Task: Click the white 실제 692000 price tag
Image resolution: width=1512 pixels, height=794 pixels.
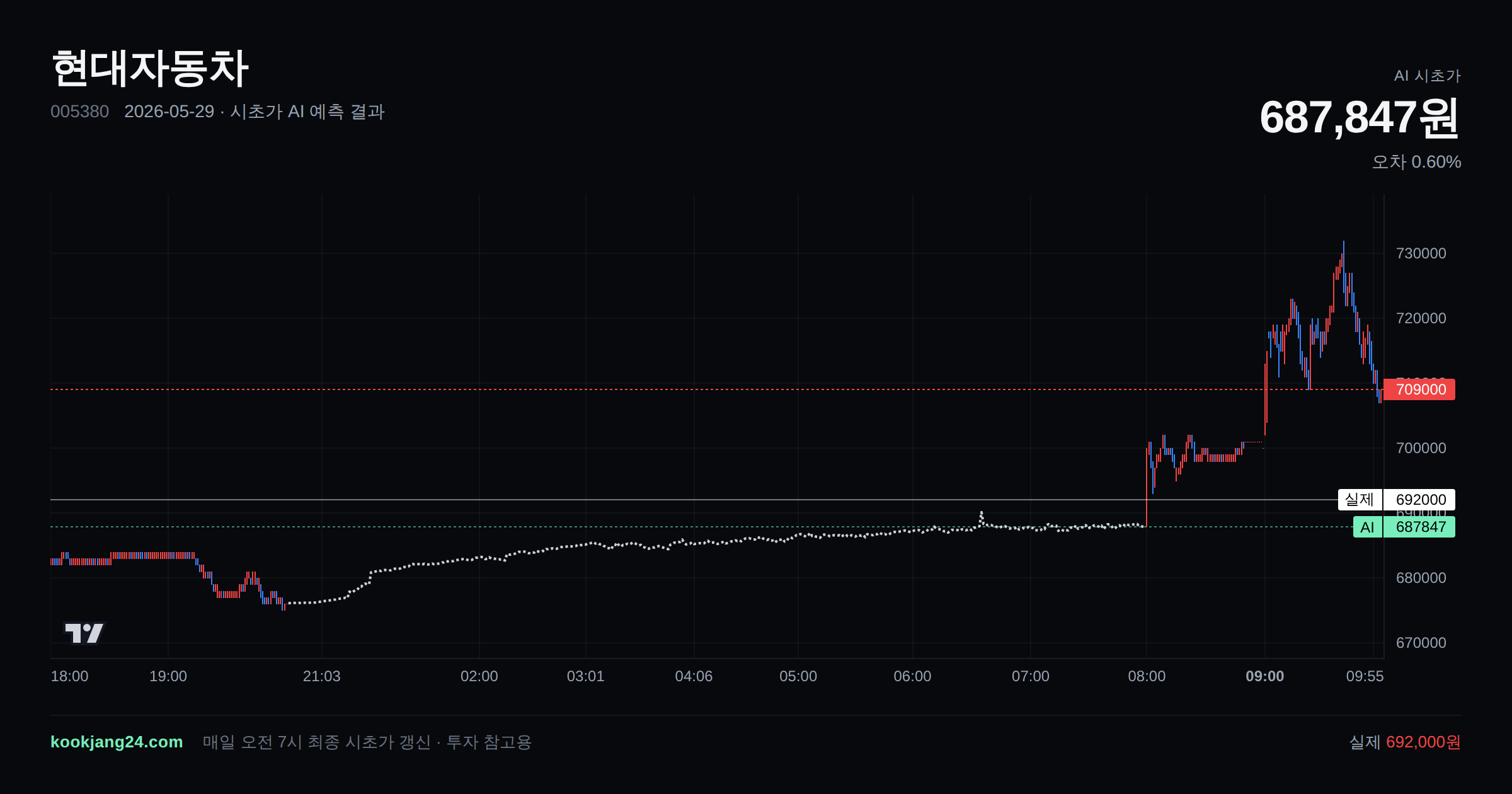Action: pyautogui.click(x=1396, y=500)
